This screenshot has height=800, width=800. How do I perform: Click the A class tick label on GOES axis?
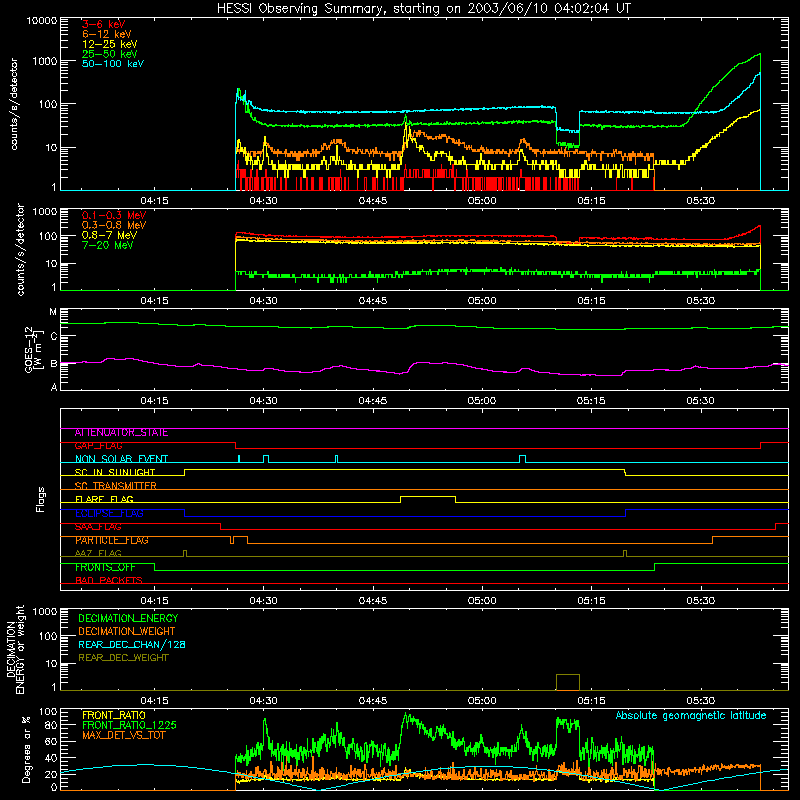(54, 387)
